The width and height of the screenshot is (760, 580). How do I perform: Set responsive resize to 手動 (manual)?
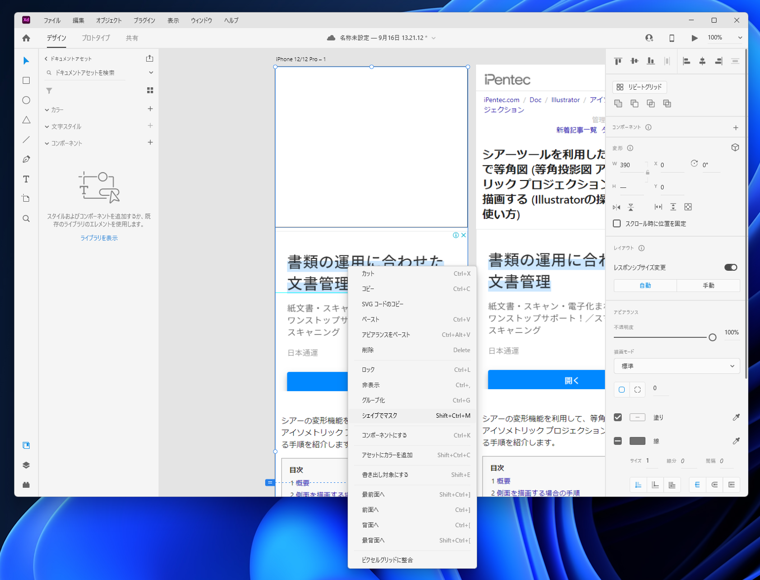pos(708,285)
